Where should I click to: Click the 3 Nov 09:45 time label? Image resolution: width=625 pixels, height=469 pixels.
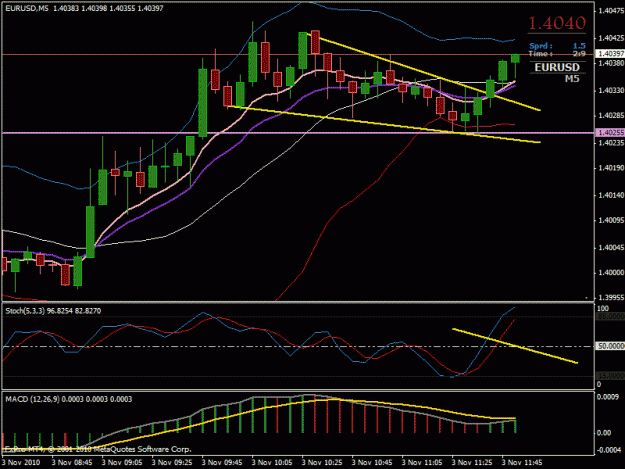click(222, 463)
